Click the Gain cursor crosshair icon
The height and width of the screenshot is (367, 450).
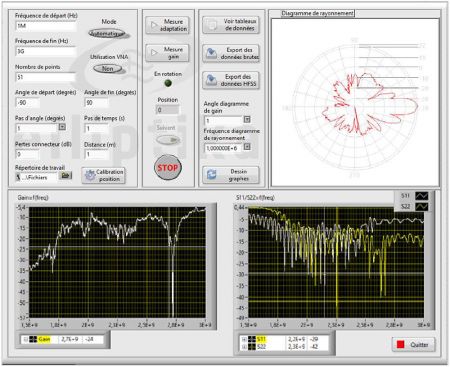click(x=33, y=339)
